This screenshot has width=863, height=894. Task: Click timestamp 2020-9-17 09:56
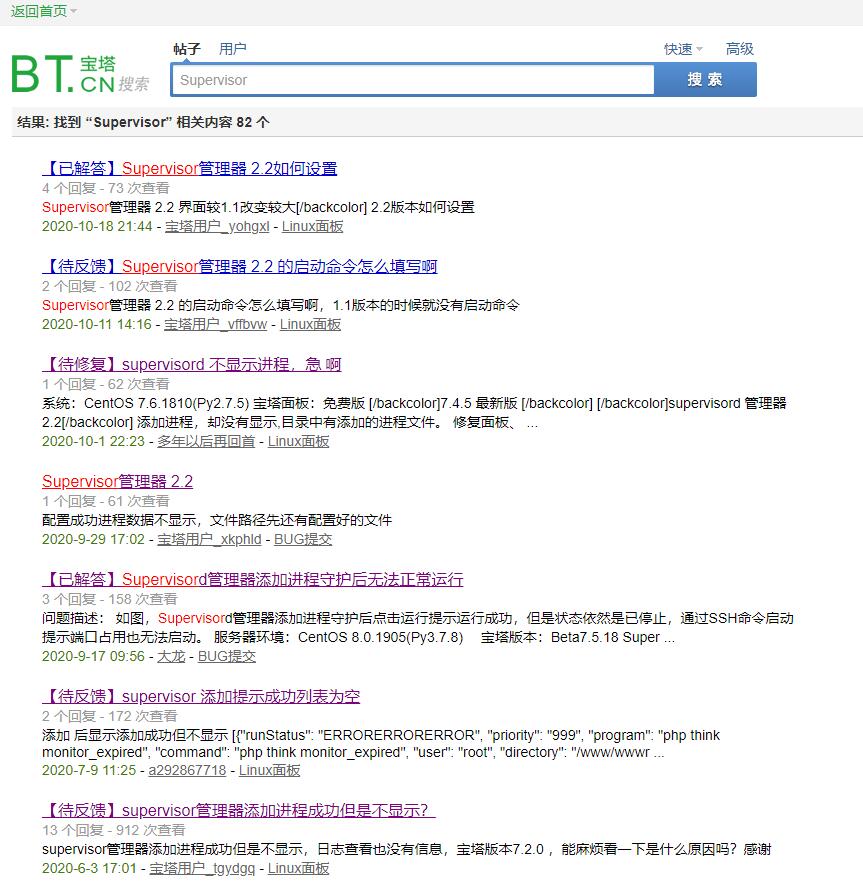coord(93,656)
